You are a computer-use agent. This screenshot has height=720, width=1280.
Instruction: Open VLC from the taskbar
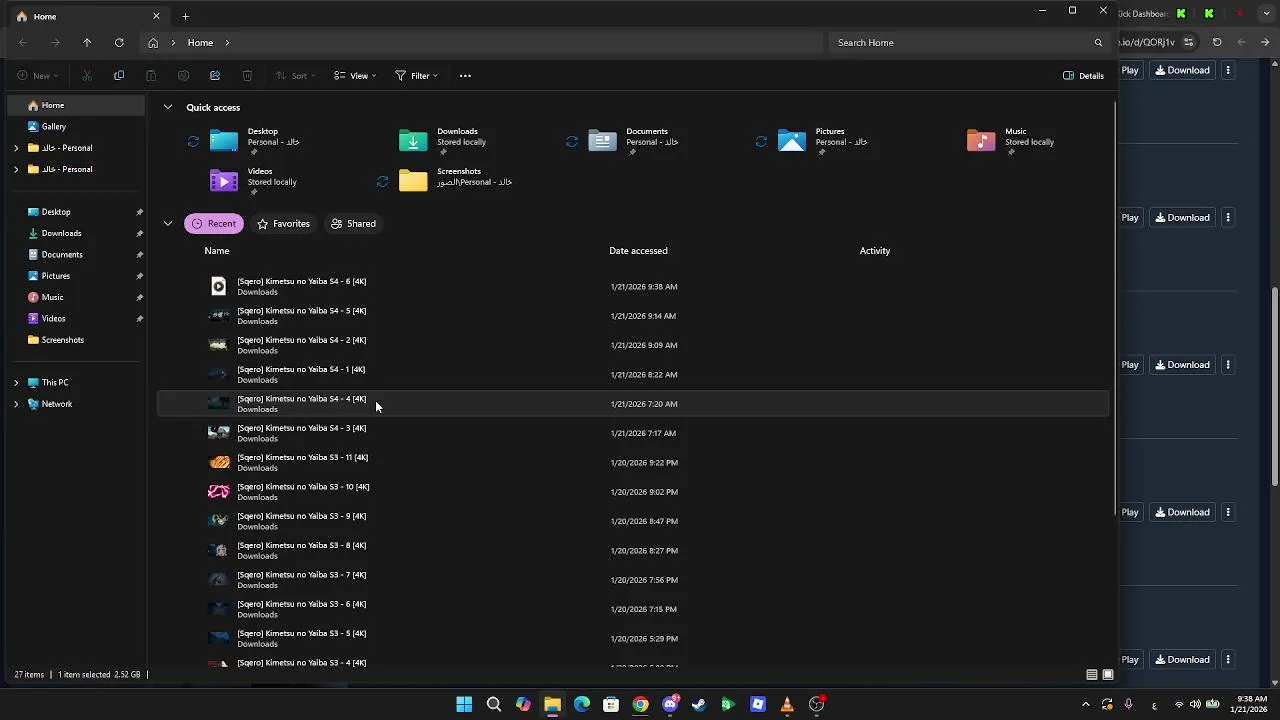(x=787, y=704)
